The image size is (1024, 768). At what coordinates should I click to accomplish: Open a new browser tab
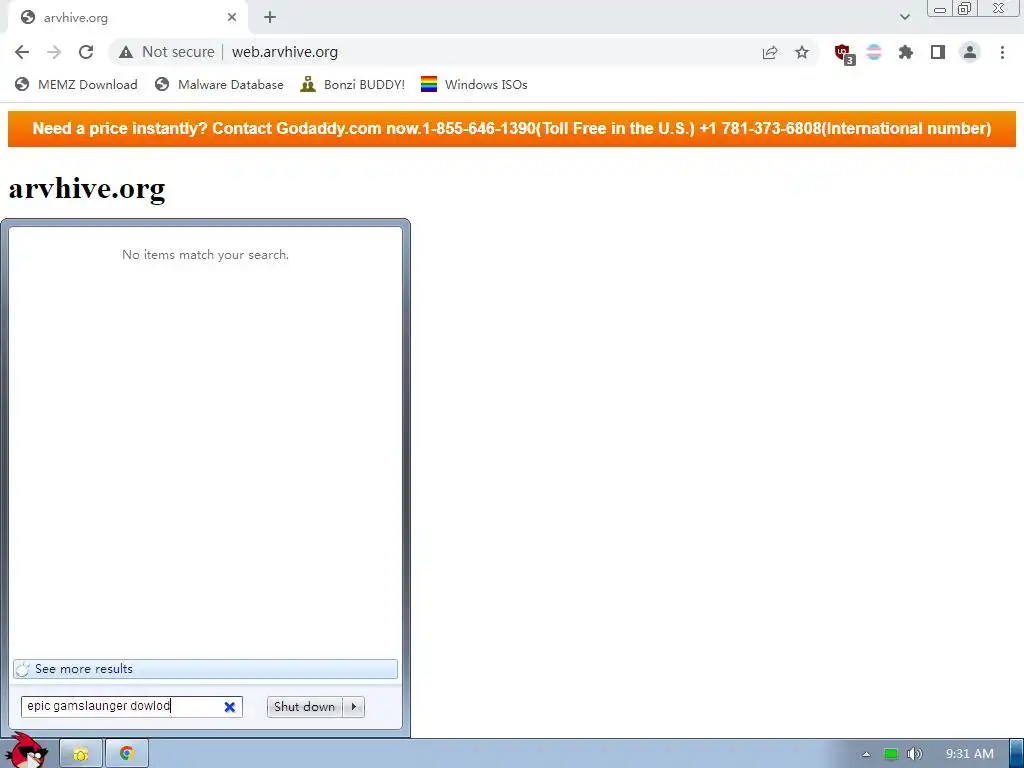(x=270, y=18)
